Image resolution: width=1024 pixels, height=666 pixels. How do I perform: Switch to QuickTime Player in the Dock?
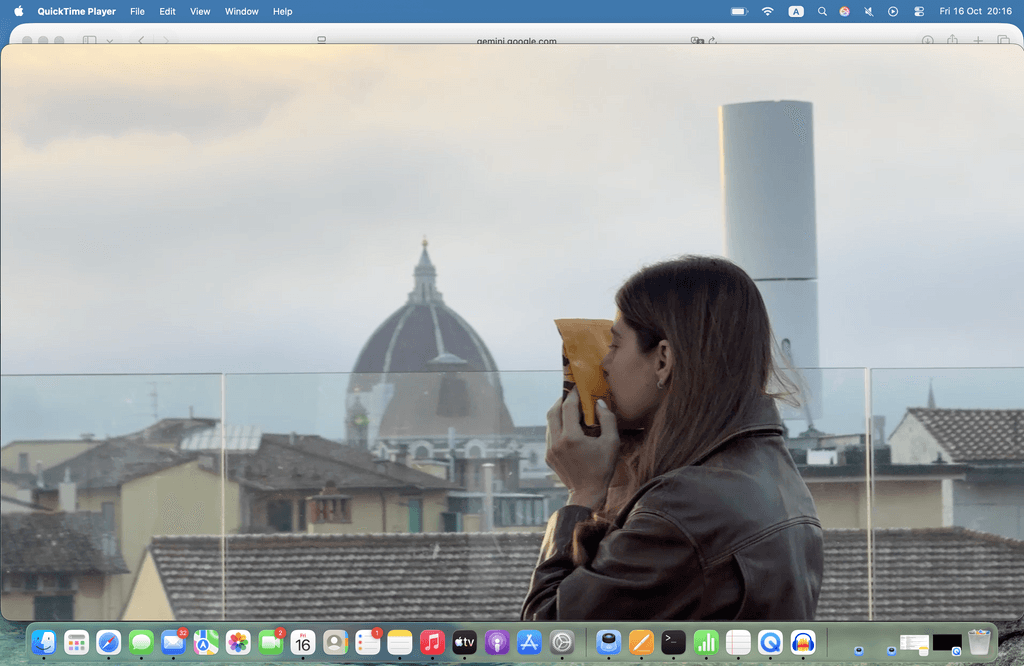pos(771,642)
